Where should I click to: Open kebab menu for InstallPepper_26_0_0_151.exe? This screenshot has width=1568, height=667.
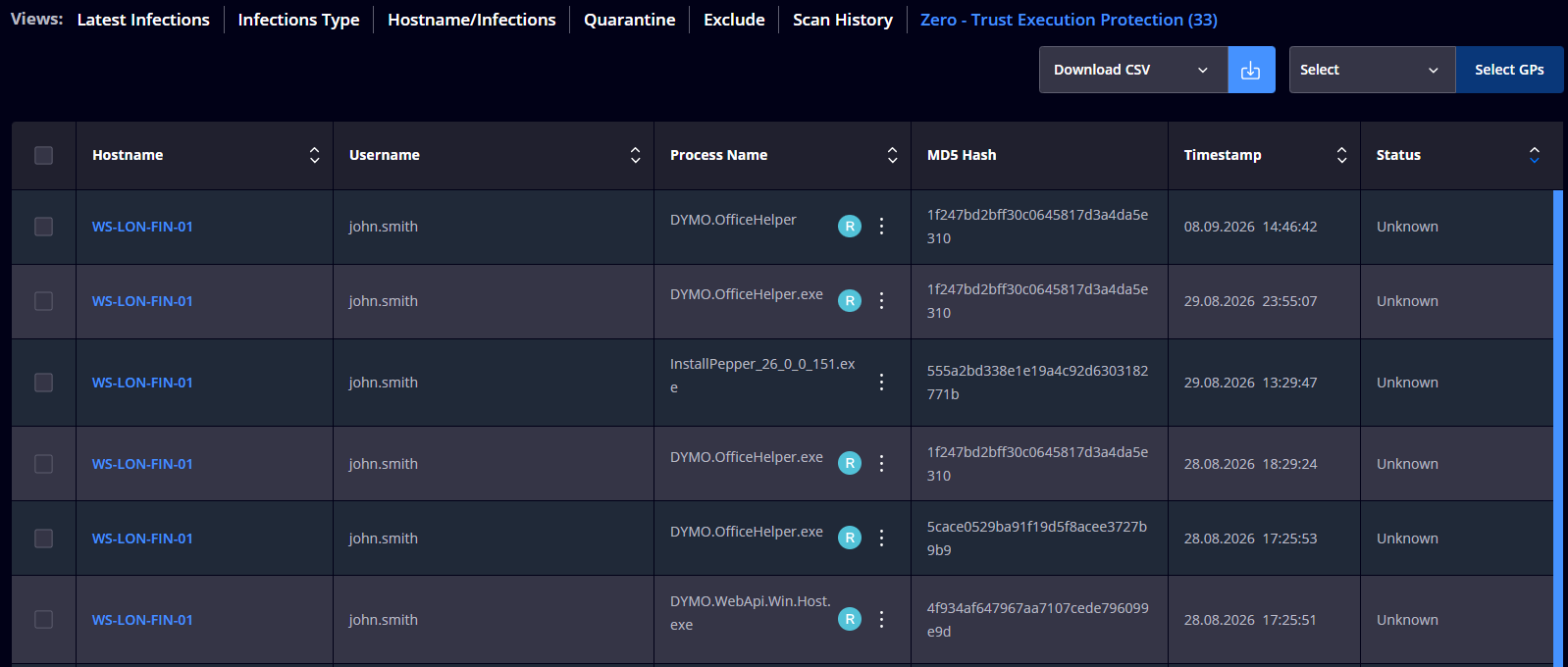click(881, 383)
